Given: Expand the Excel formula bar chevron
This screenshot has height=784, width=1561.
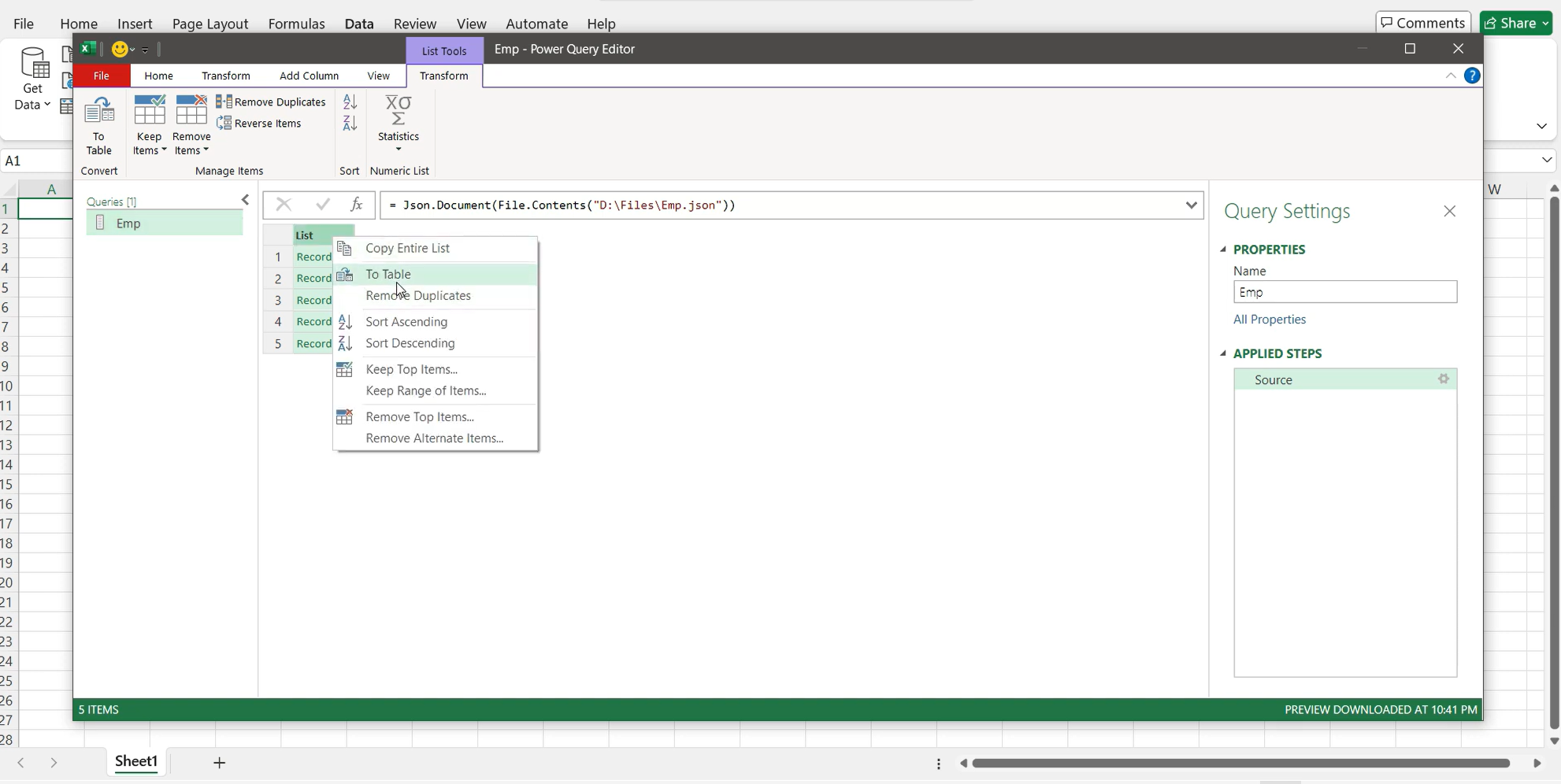Looking at the screenshot, I should 1547,161.
